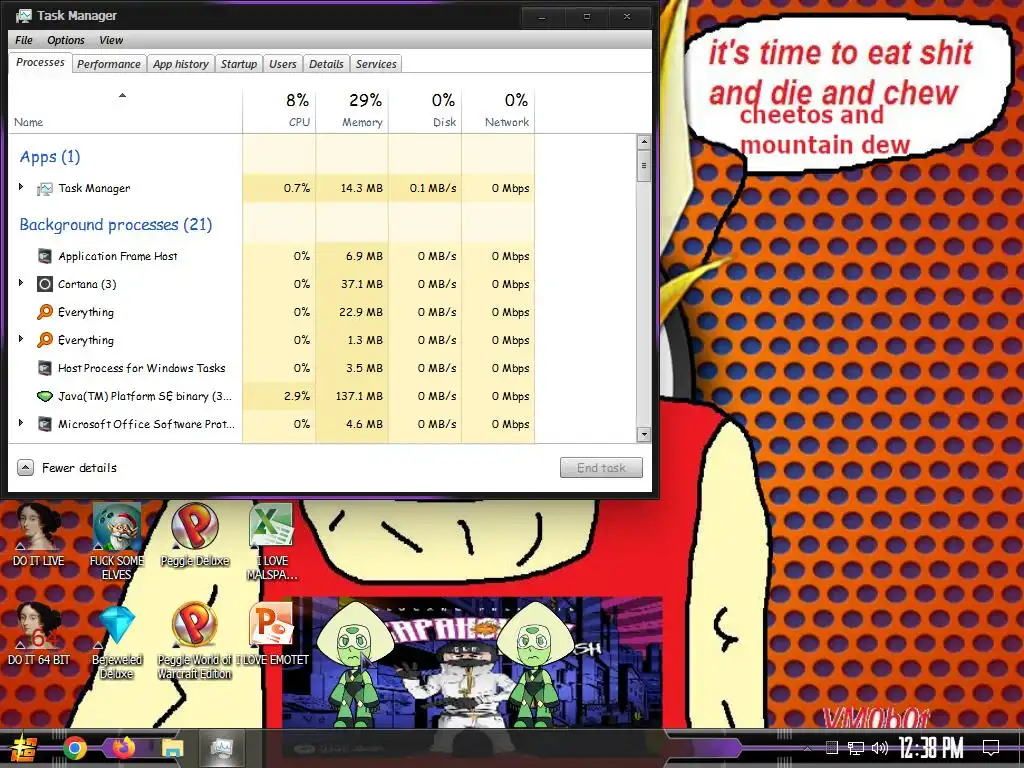Click the square tray icon left of the network icon

pyautogui.click(x=831, y=748)
